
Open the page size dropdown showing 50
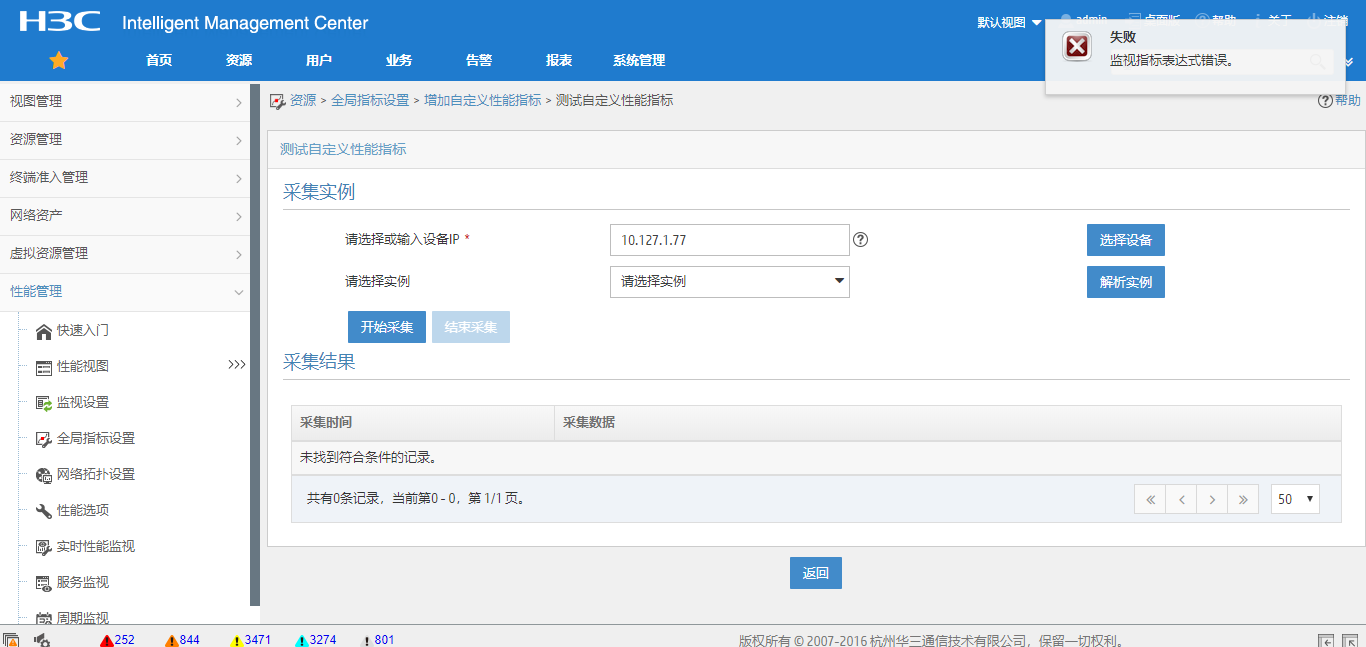[1295, 499]
